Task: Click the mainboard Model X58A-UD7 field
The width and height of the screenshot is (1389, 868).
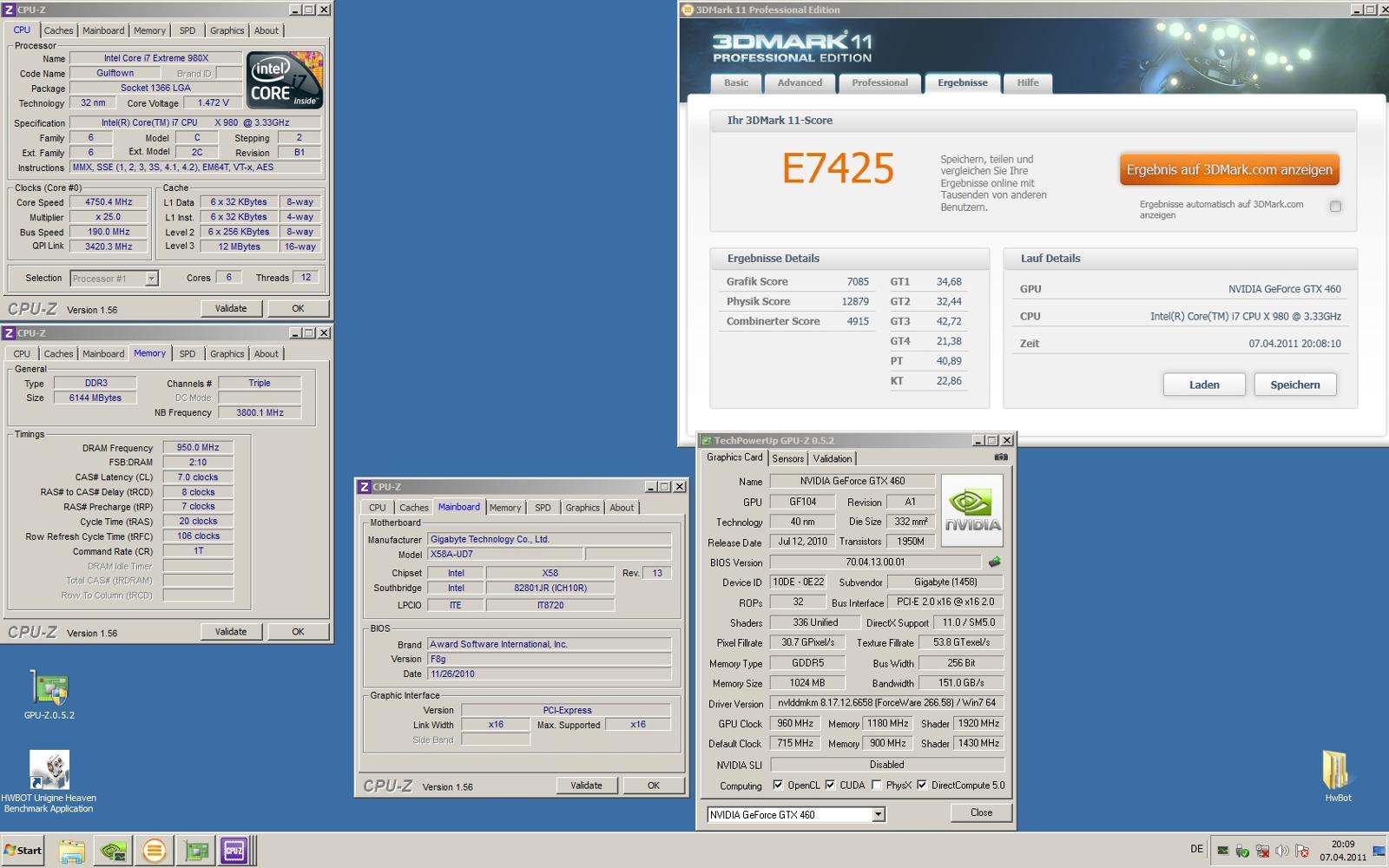Action: tap(504, 554)
